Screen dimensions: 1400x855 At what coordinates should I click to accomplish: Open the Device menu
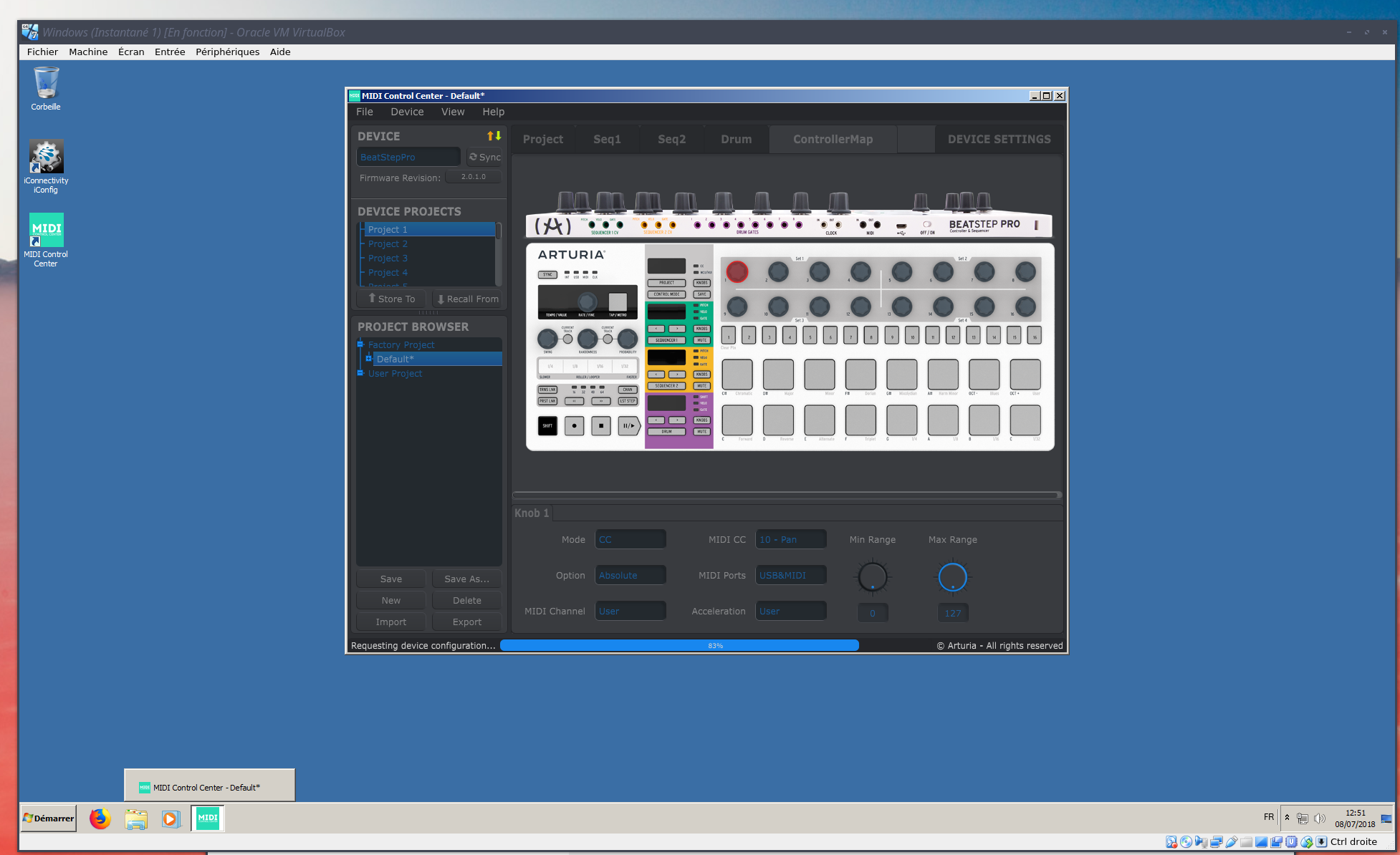407,112
